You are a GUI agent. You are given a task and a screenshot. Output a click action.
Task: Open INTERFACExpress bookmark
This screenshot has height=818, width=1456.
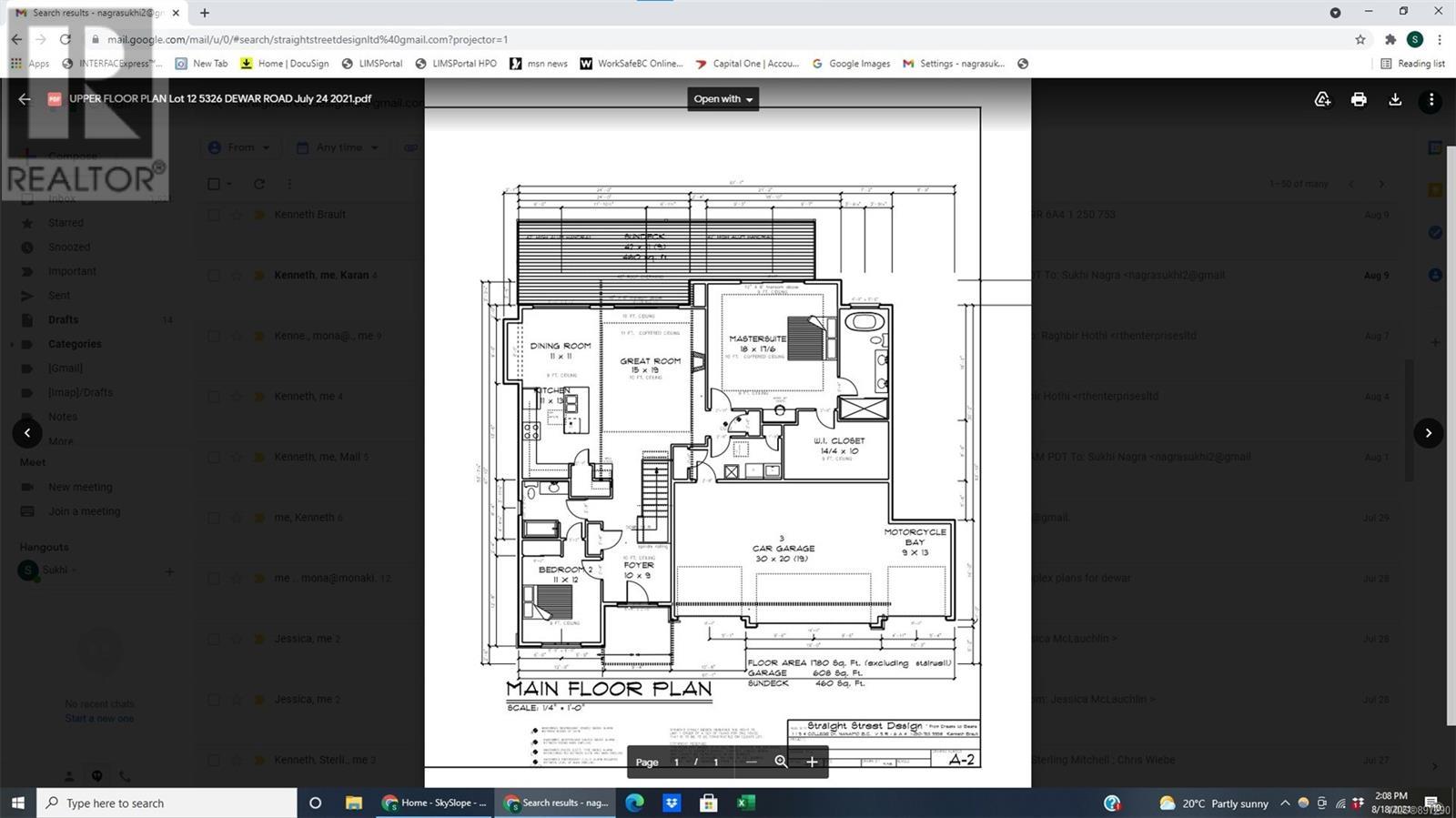click(x=112, y=64)
